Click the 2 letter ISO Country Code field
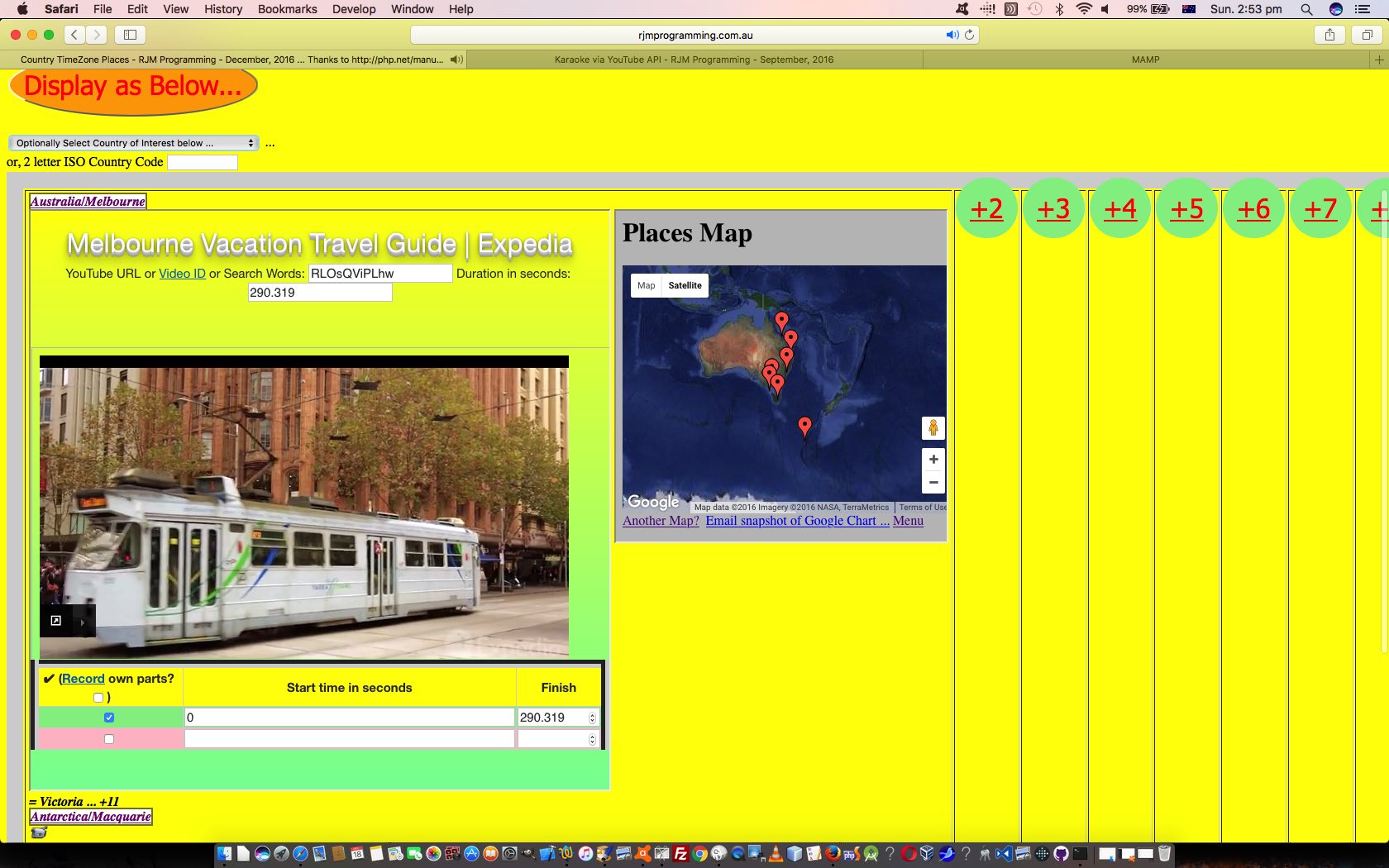 point(203,162)
